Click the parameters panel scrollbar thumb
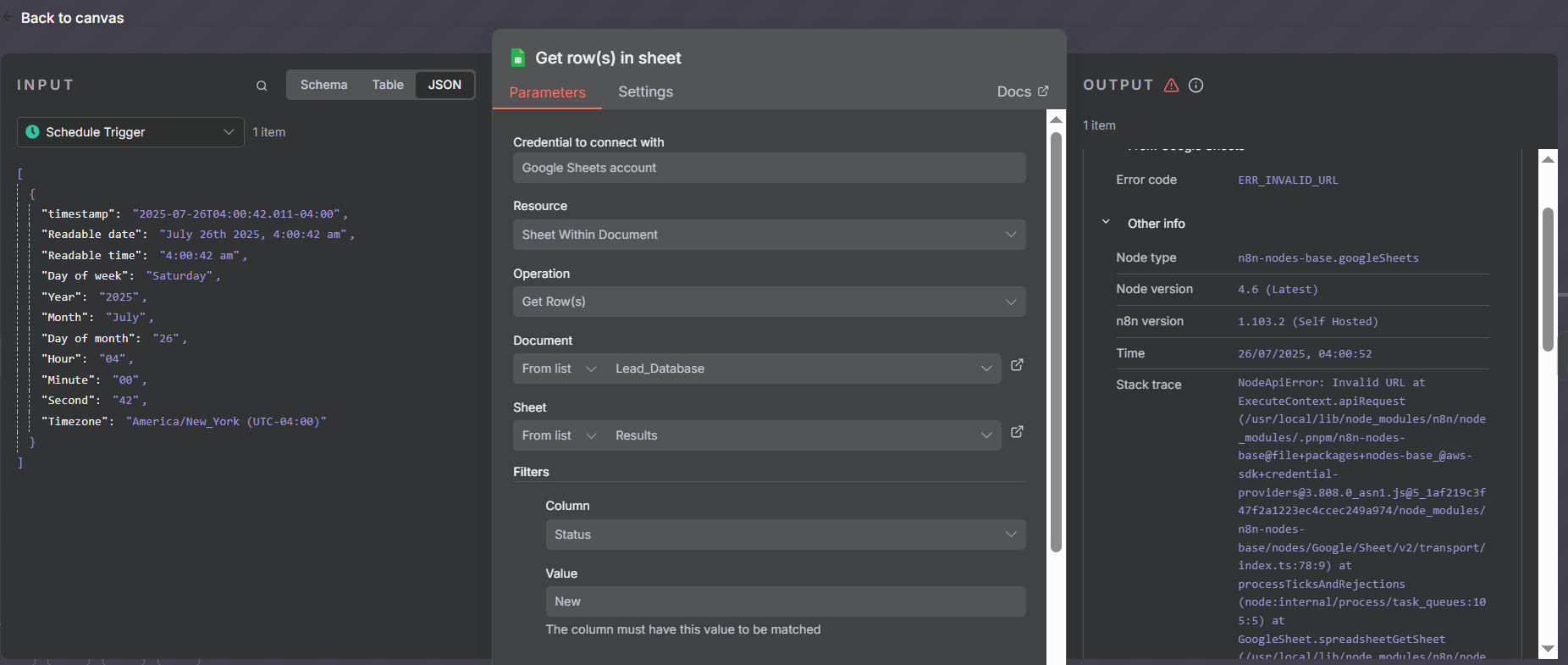 coord(1056,342)
